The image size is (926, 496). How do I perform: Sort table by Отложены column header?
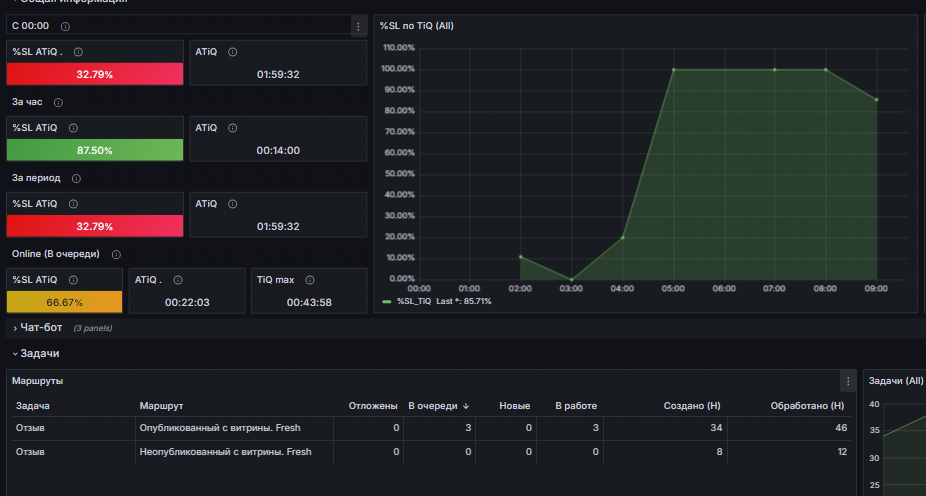[373, 406]
